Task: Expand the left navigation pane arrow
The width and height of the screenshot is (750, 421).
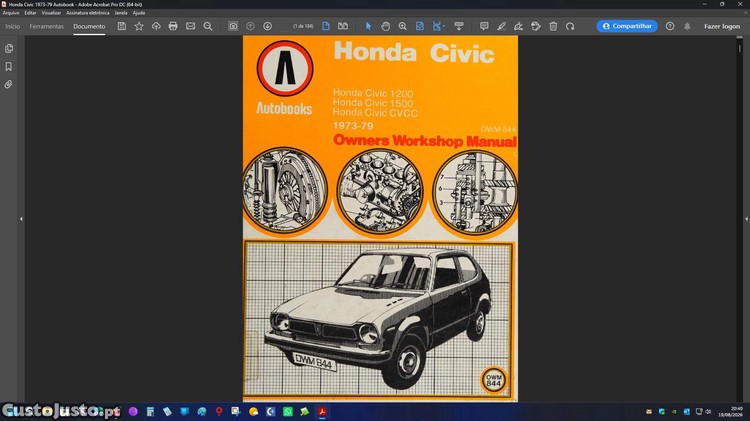Action: pos(21,219)
